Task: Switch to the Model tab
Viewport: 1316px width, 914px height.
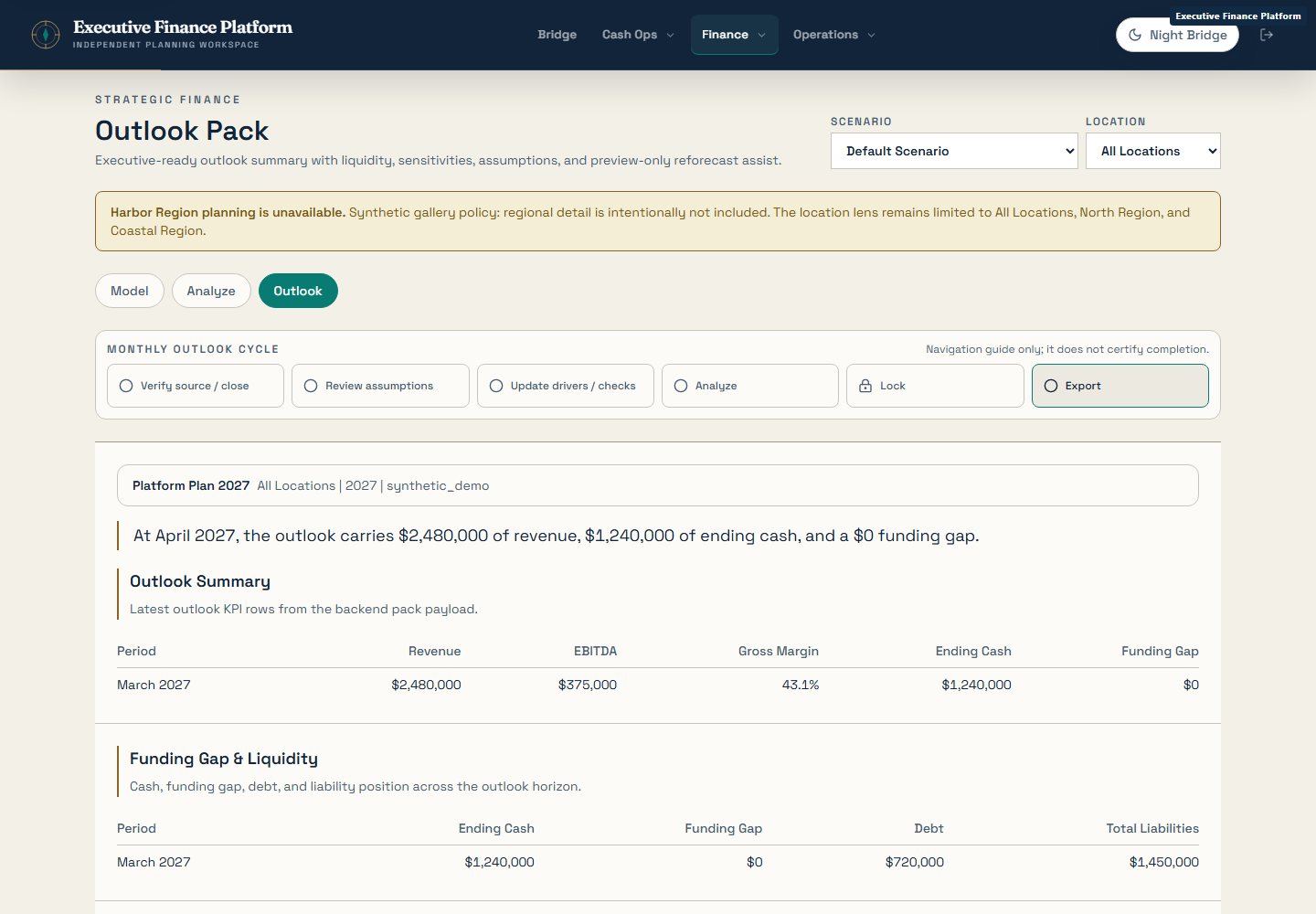Action: [129, 291]
